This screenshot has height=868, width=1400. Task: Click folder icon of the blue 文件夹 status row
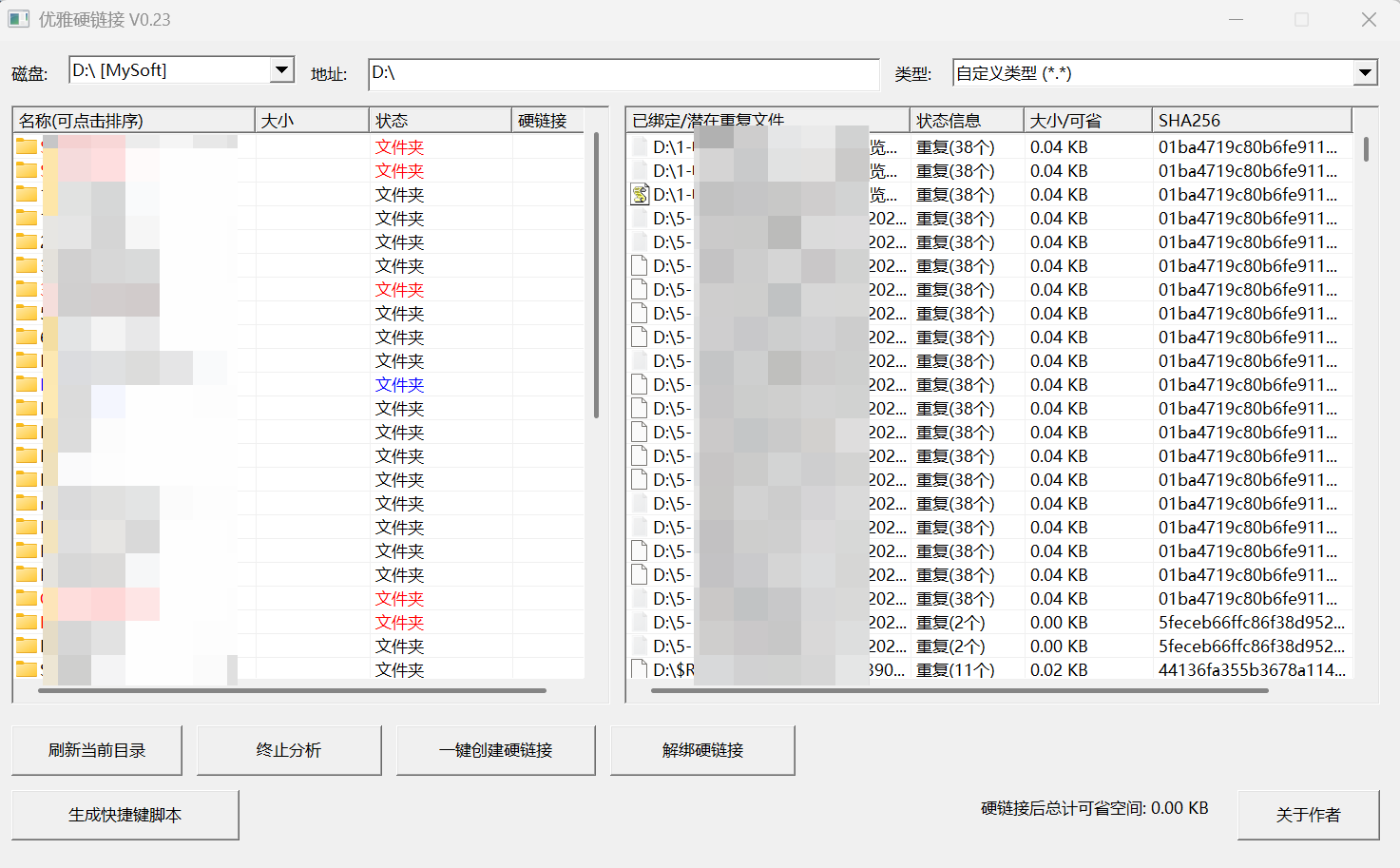[x=27, y=384]
